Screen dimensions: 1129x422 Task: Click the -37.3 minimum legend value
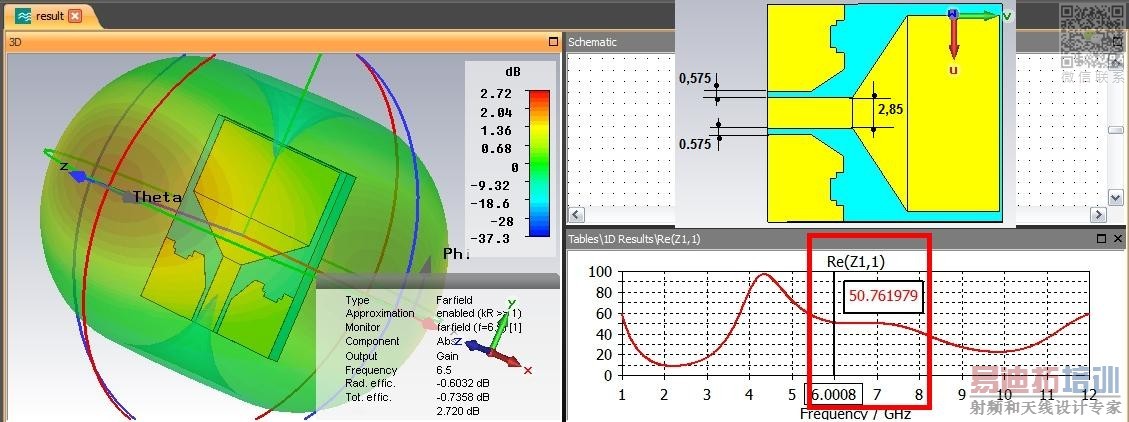(x=490, y=238)
